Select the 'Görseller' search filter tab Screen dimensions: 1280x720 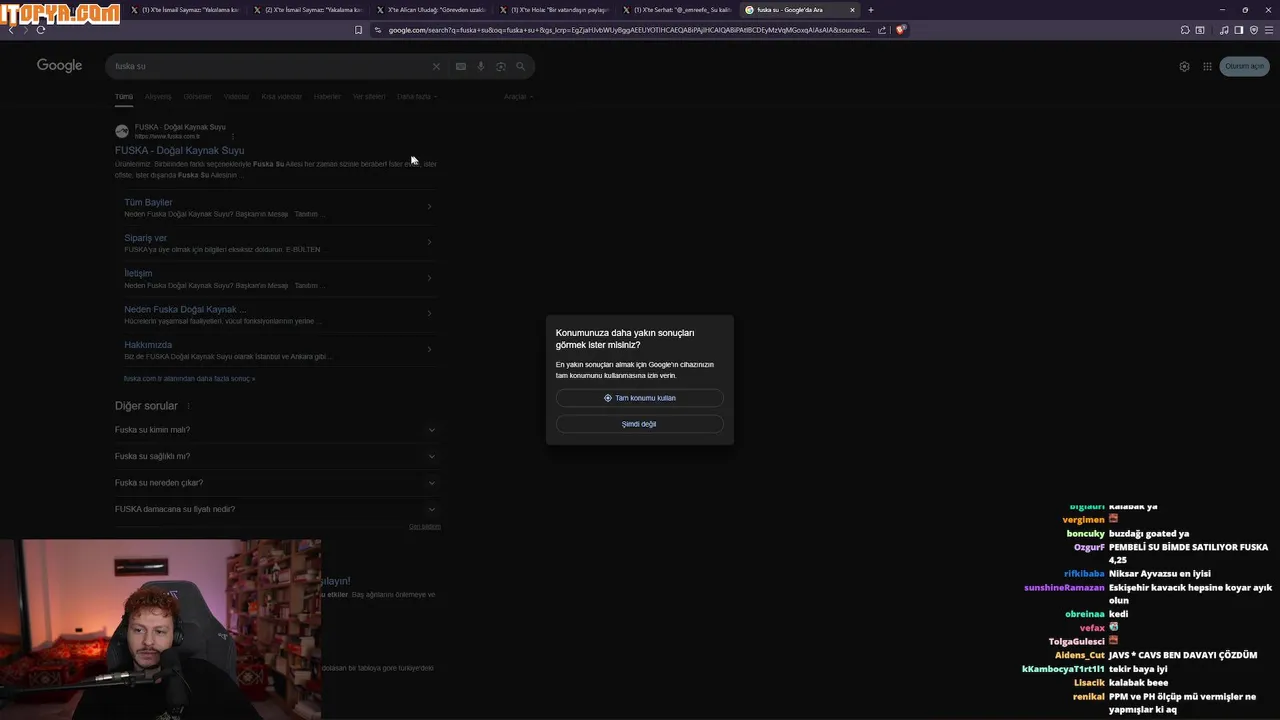pos(197,97)
